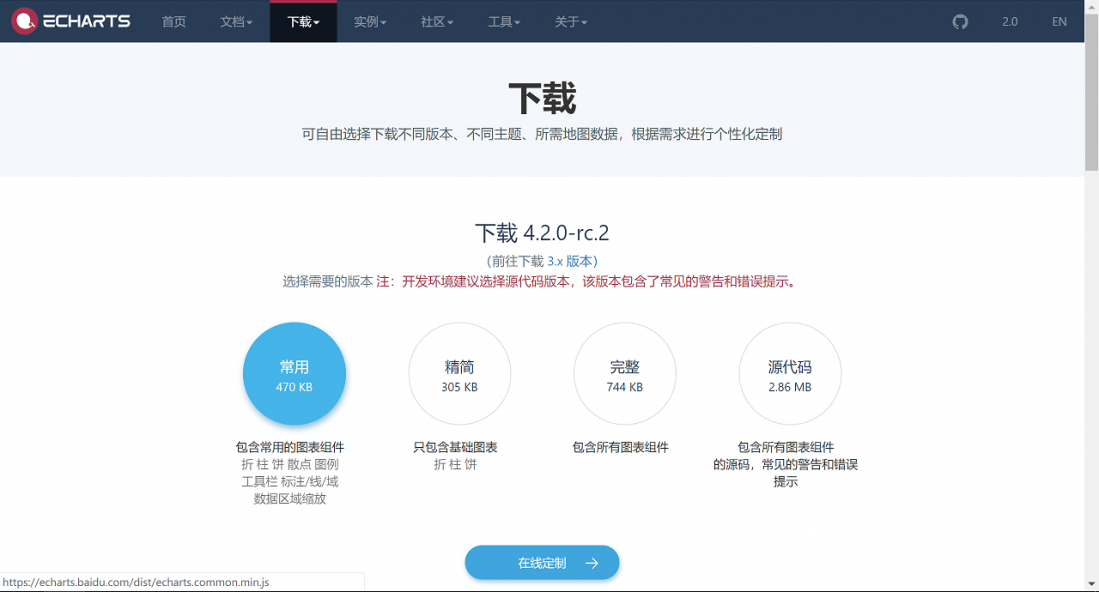Click the 工具栏 标注/线/域 text
The image size is (1099, 592).
click(290, 481)
